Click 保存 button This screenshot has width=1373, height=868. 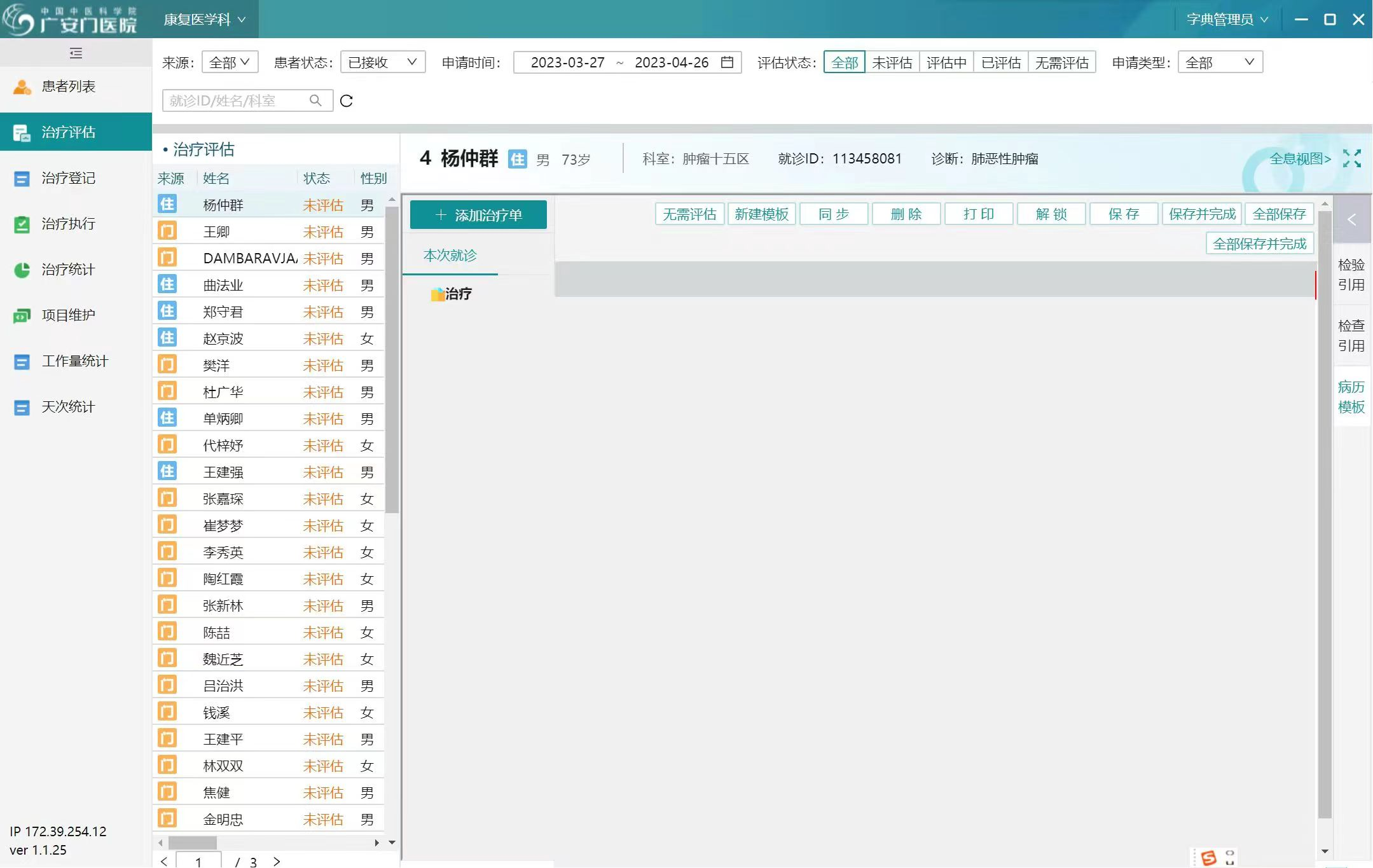tap(1124, 214)
